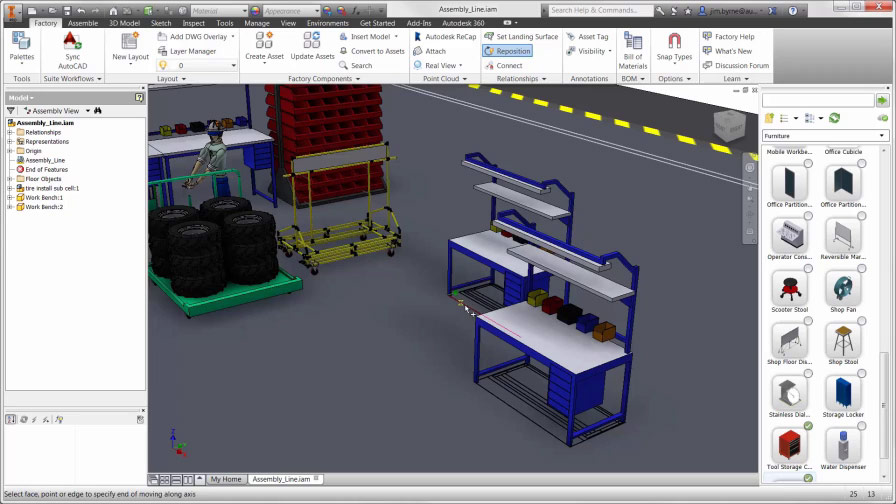896x504 pixels.
Task: Create a New Layout
Action: pyautogui.click(x=130, y=48)
